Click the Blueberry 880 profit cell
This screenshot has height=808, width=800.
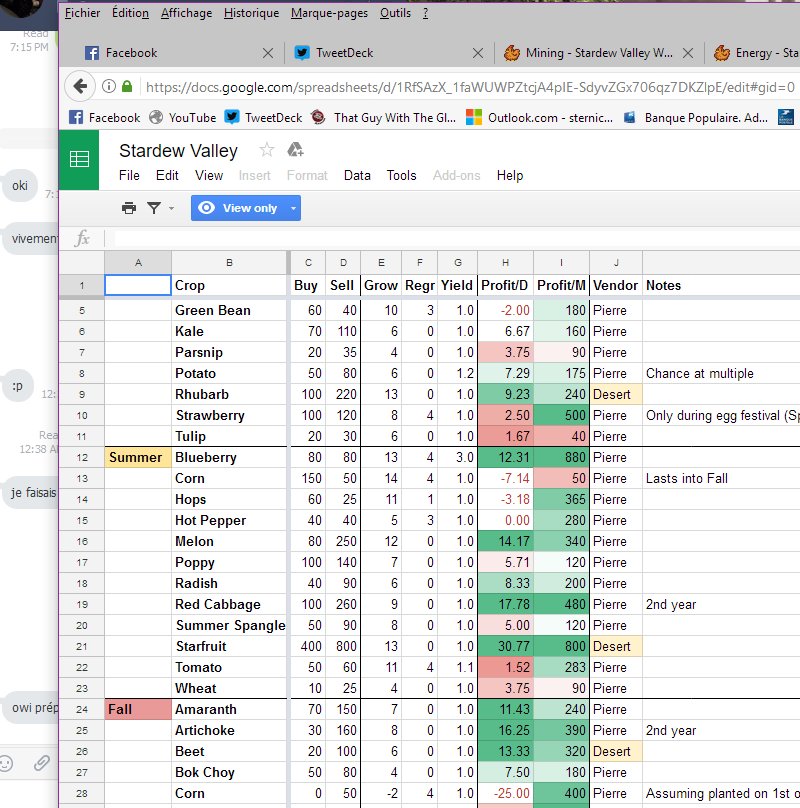pyautogui.click(x=561, y=457)
